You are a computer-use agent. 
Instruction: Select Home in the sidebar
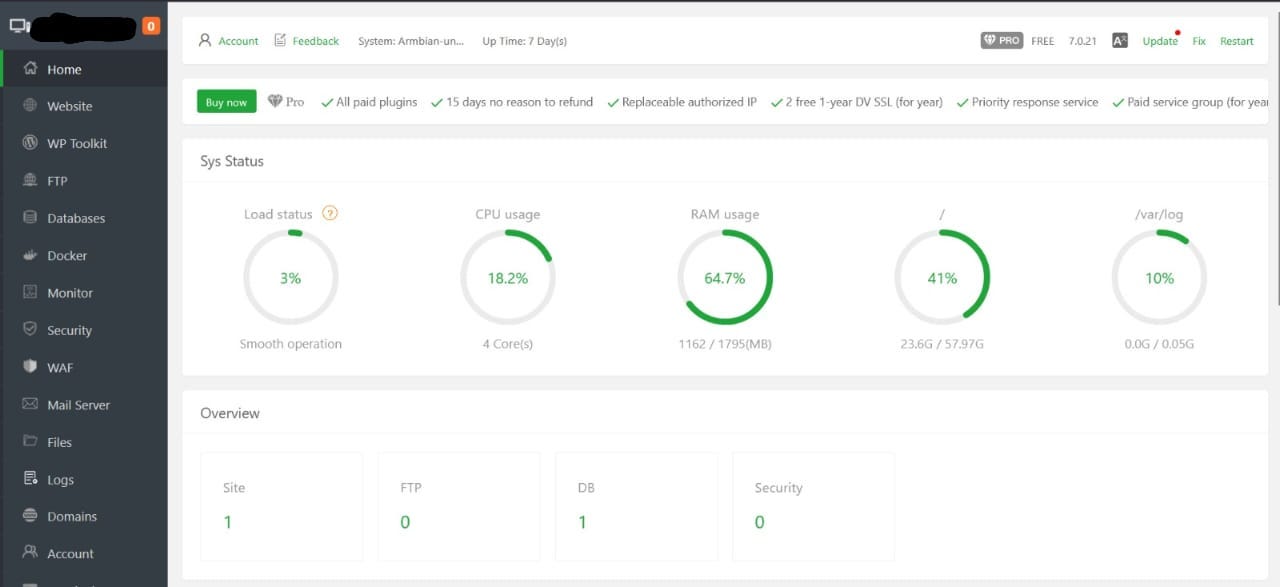point(62,69)
